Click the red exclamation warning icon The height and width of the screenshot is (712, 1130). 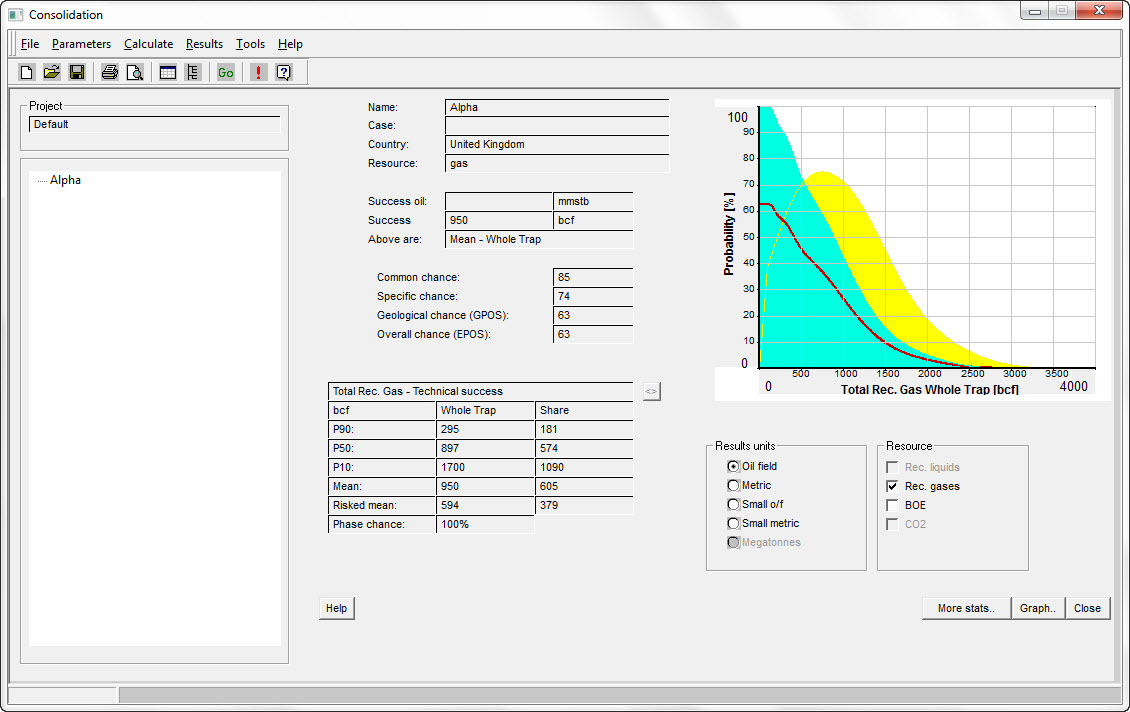pos(257,71)
